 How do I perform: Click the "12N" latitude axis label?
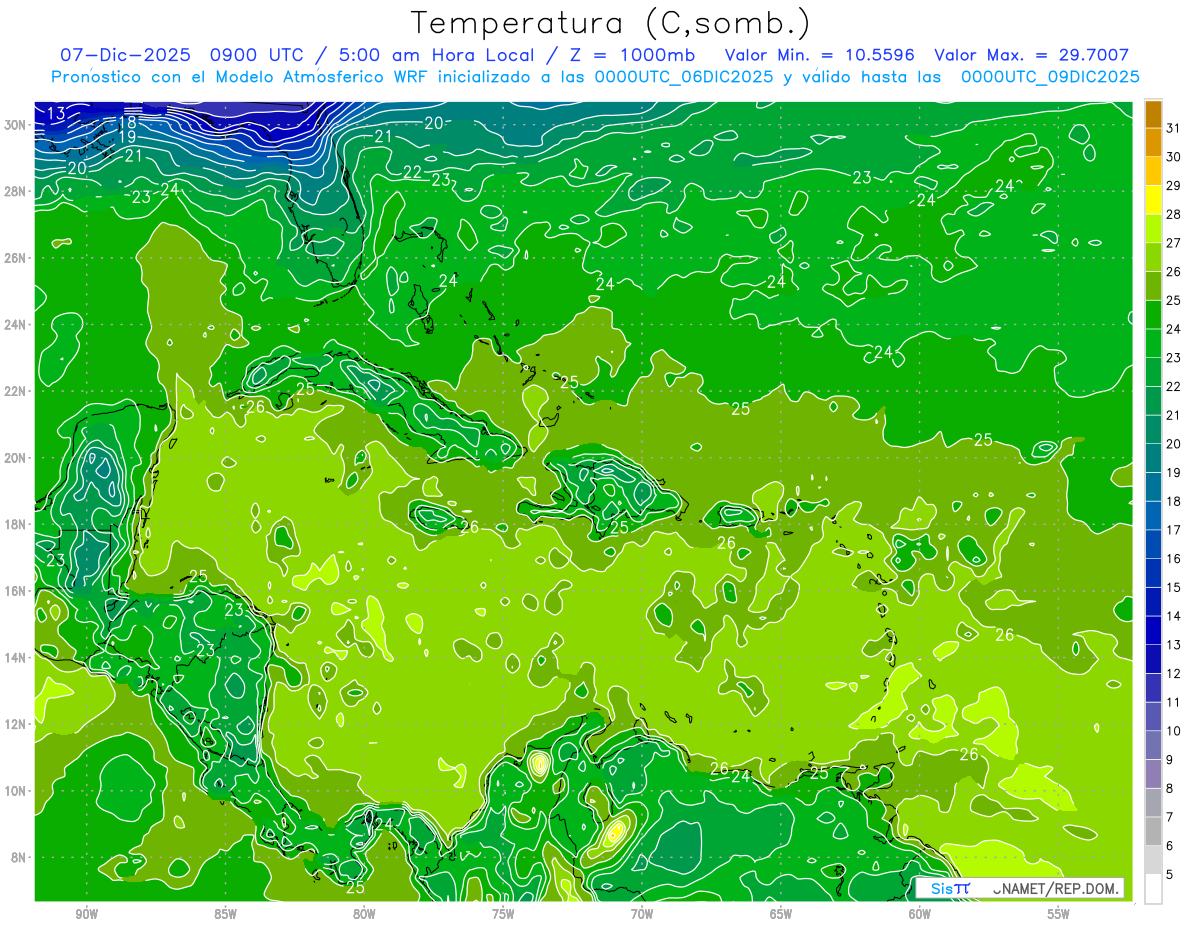coord(15,724)
